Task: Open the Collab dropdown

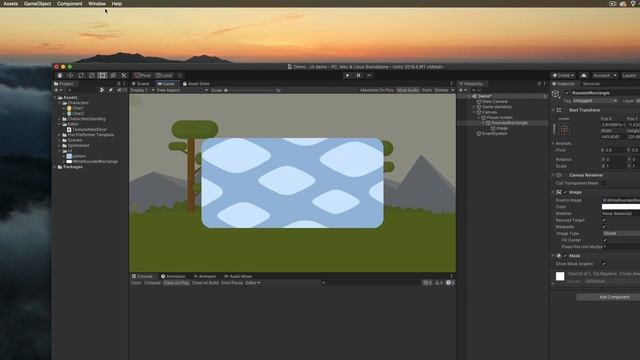Action: pyautogui.click(x=563, y=76)
